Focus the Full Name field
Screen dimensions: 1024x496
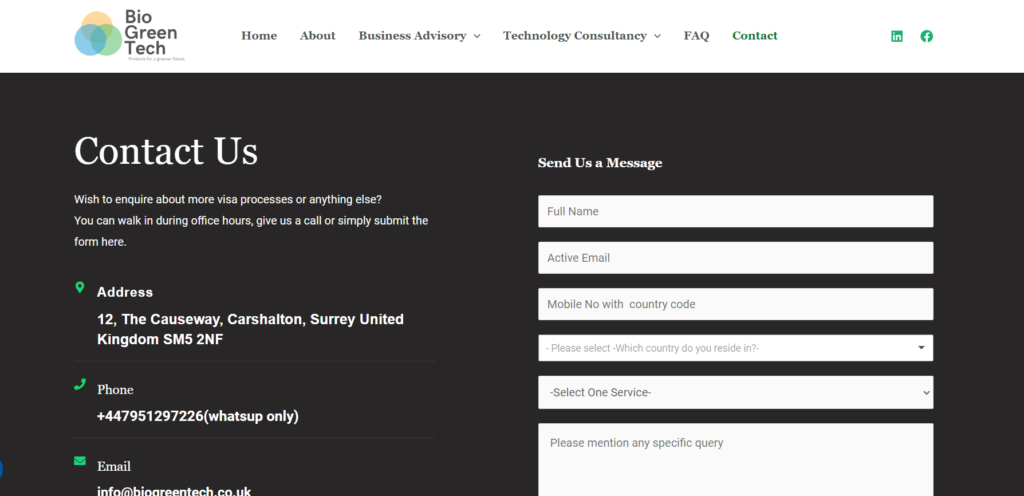click(735, 211)
